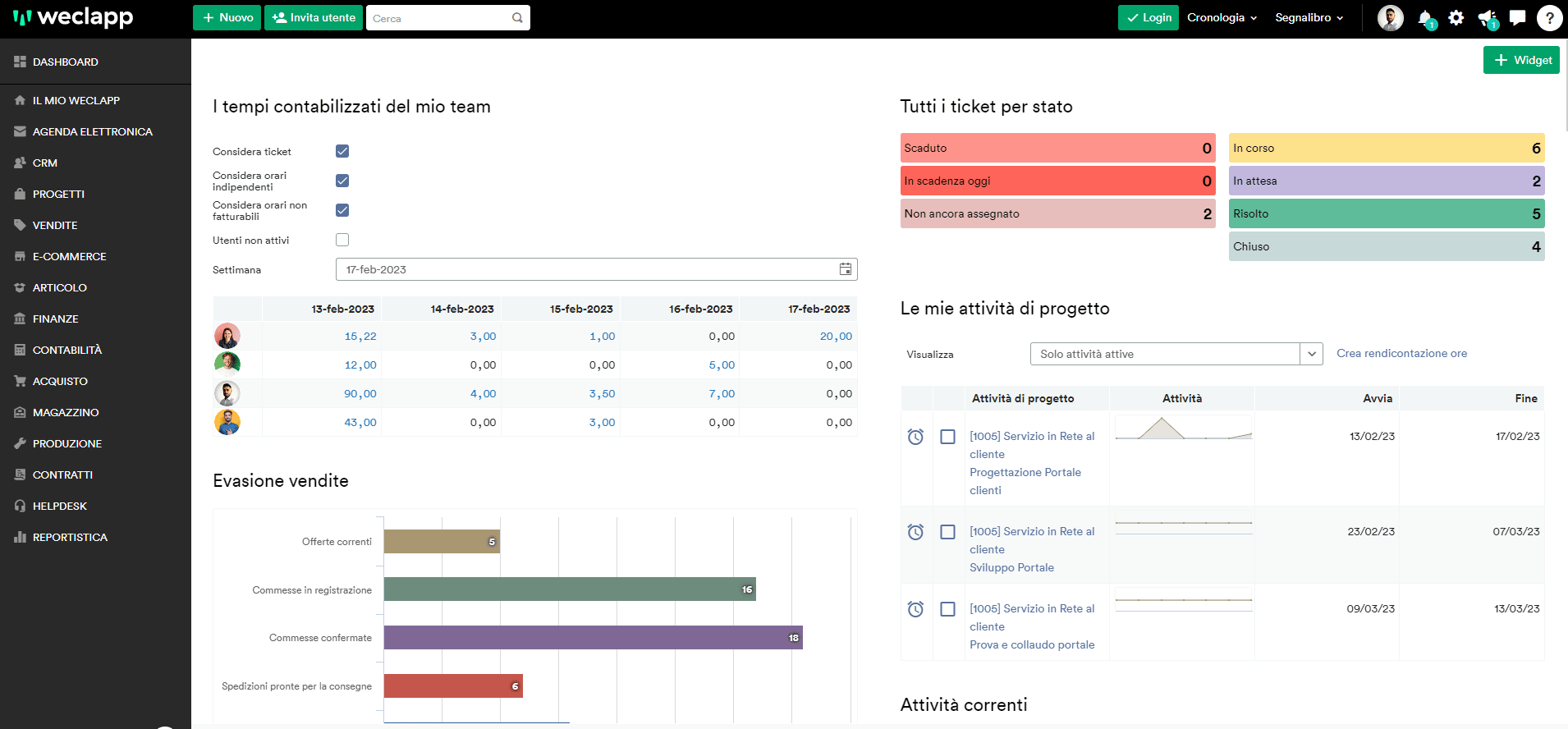Select the In attesa ticket status bar
This screenshot has width=1568, height=729.
click(1387, 181)
